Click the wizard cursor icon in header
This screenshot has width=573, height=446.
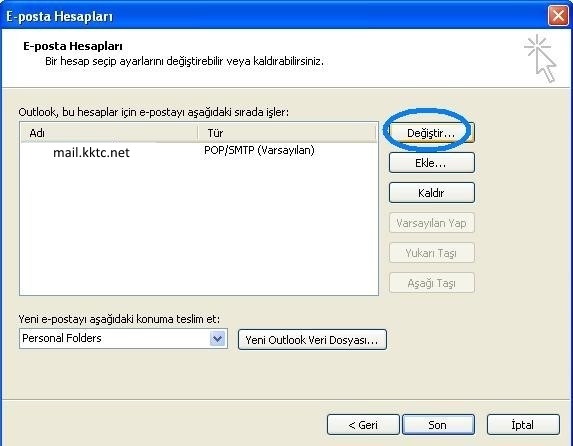(540, 59)
